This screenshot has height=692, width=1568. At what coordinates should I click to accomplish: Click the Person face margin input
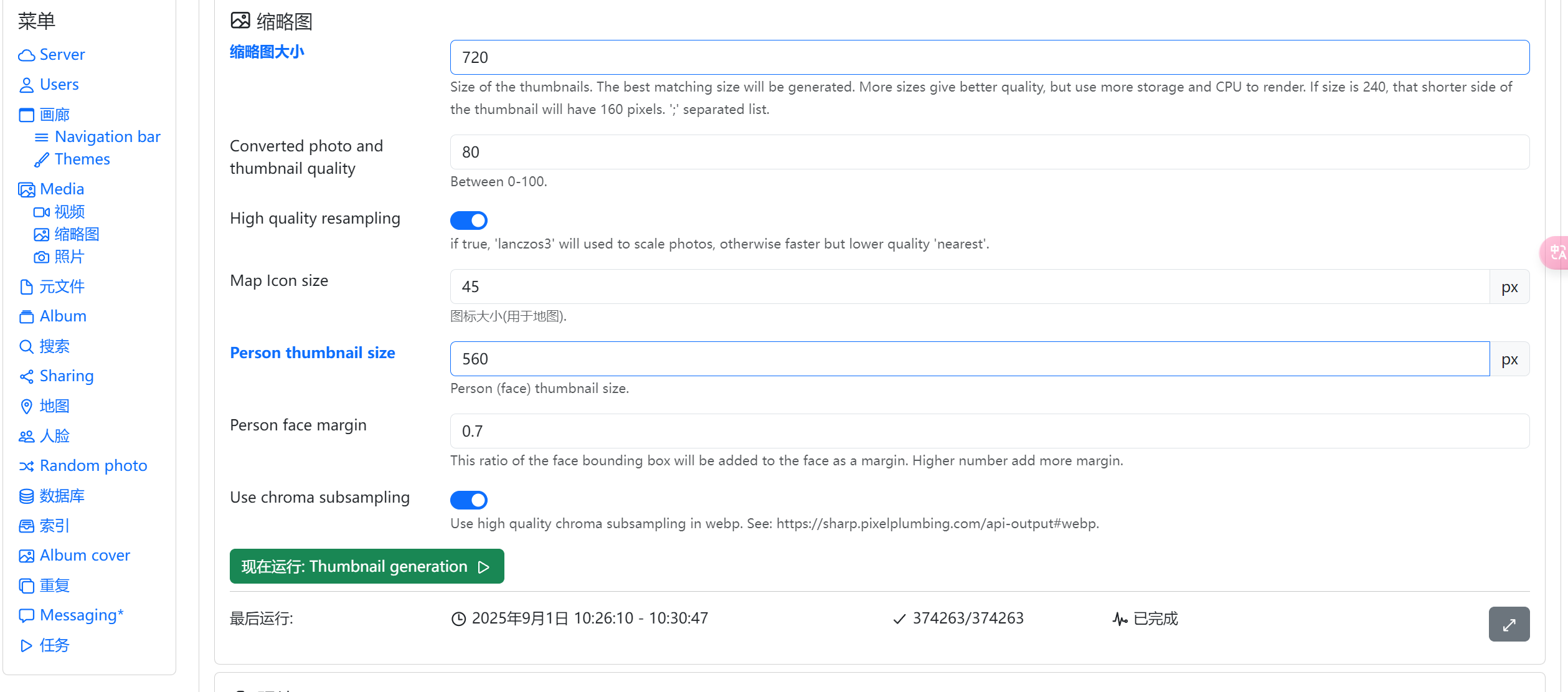989,431
